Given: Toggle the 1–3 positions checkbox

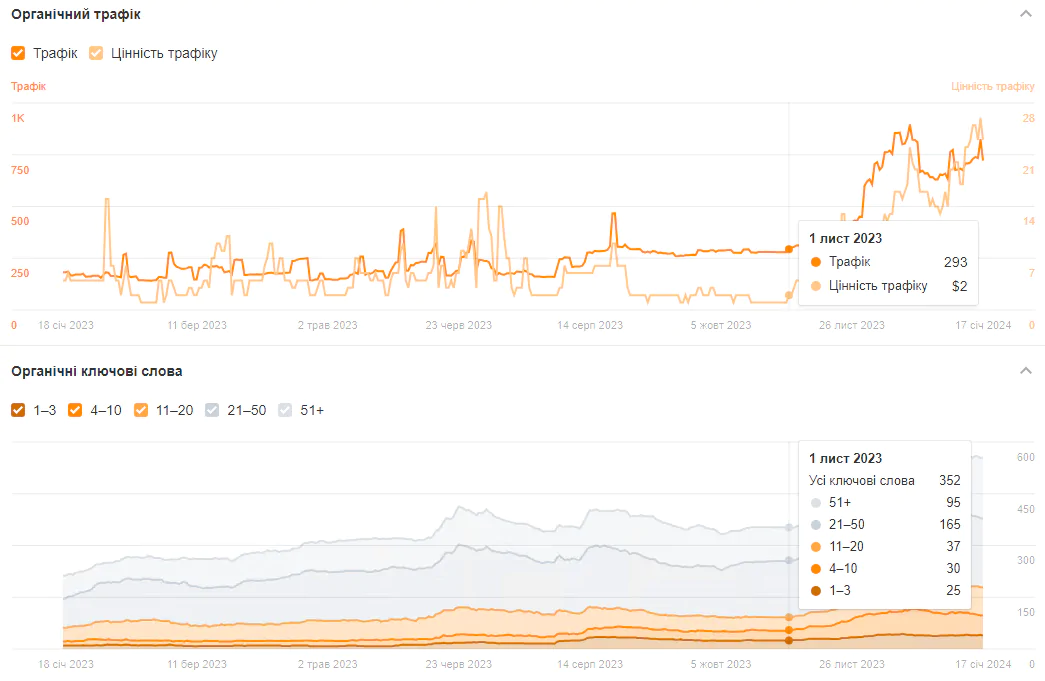Looking at the screenshot, I should pos(18,410).
